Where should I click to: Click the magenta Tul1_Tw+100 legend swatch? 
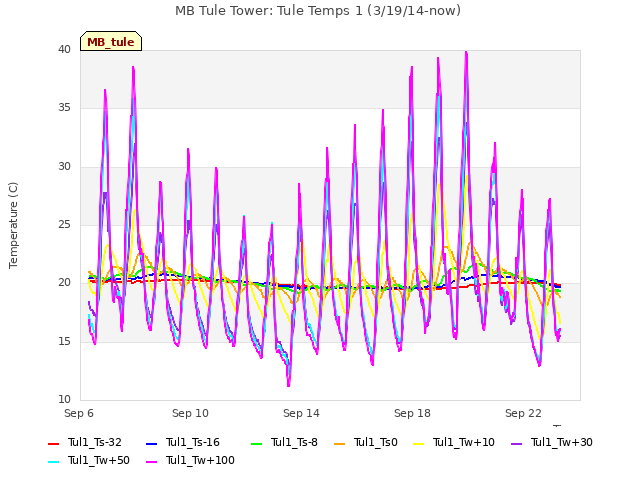click(151, 462)
